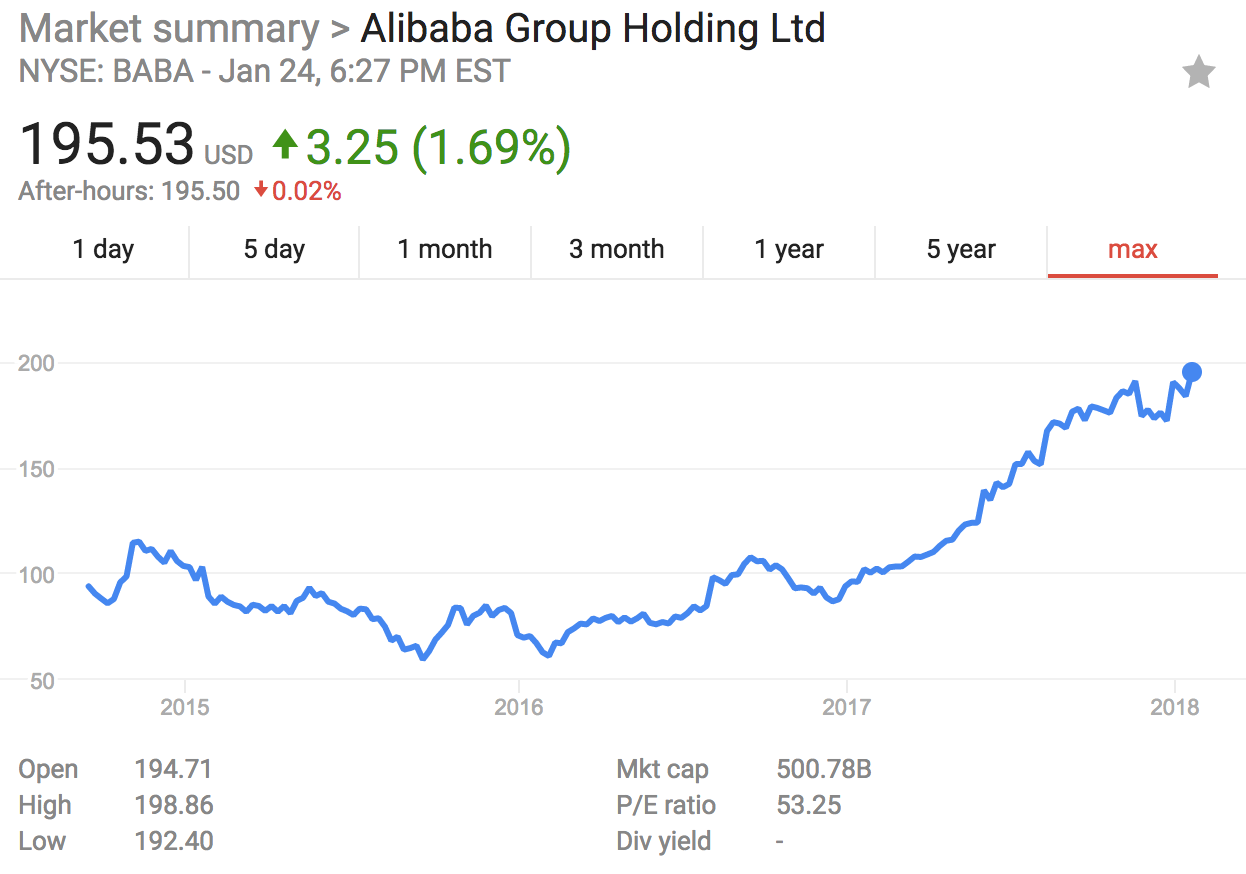This screenshot has width=1246, height=874.
Task: Click the Mkt cap value 500.78B
Action: pyautogui.click(x=824, y=770)
